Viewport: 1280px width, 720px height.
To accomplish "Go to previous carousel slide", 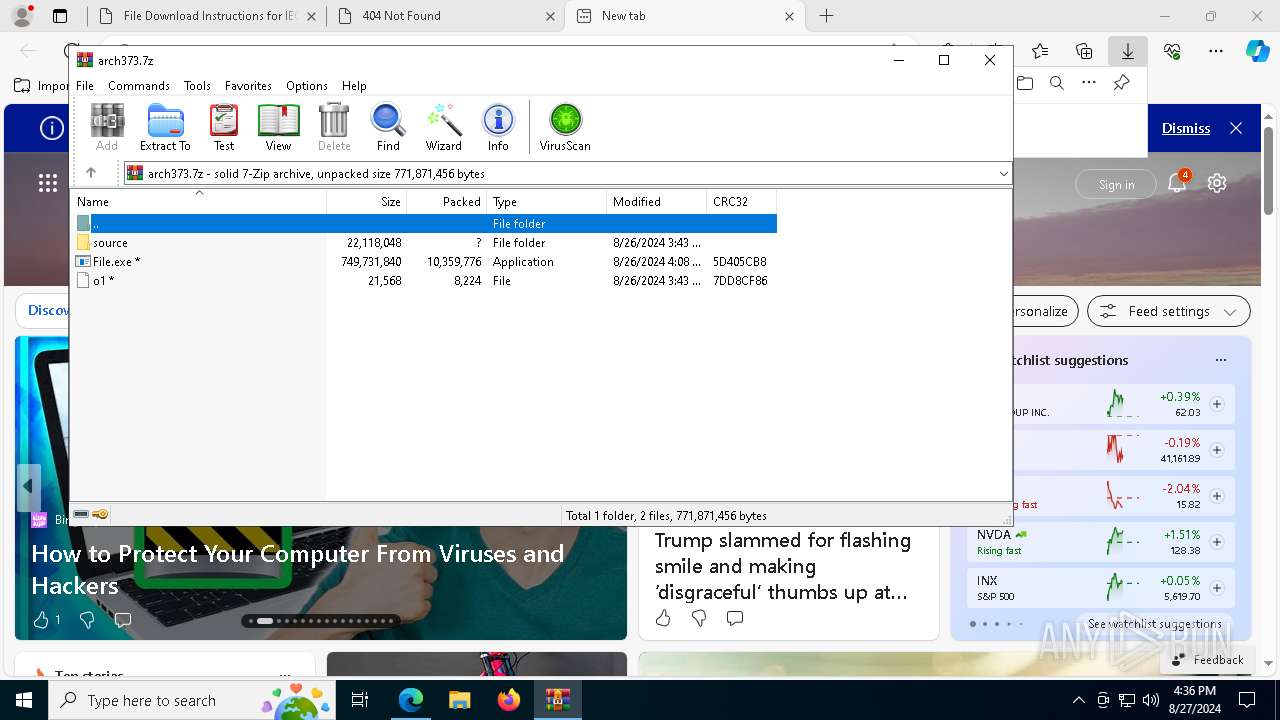I will [28, 487].
